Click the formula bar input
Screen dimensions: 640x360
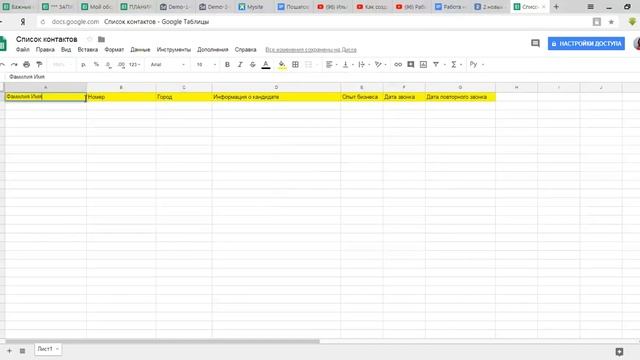(x=322, y=77)
